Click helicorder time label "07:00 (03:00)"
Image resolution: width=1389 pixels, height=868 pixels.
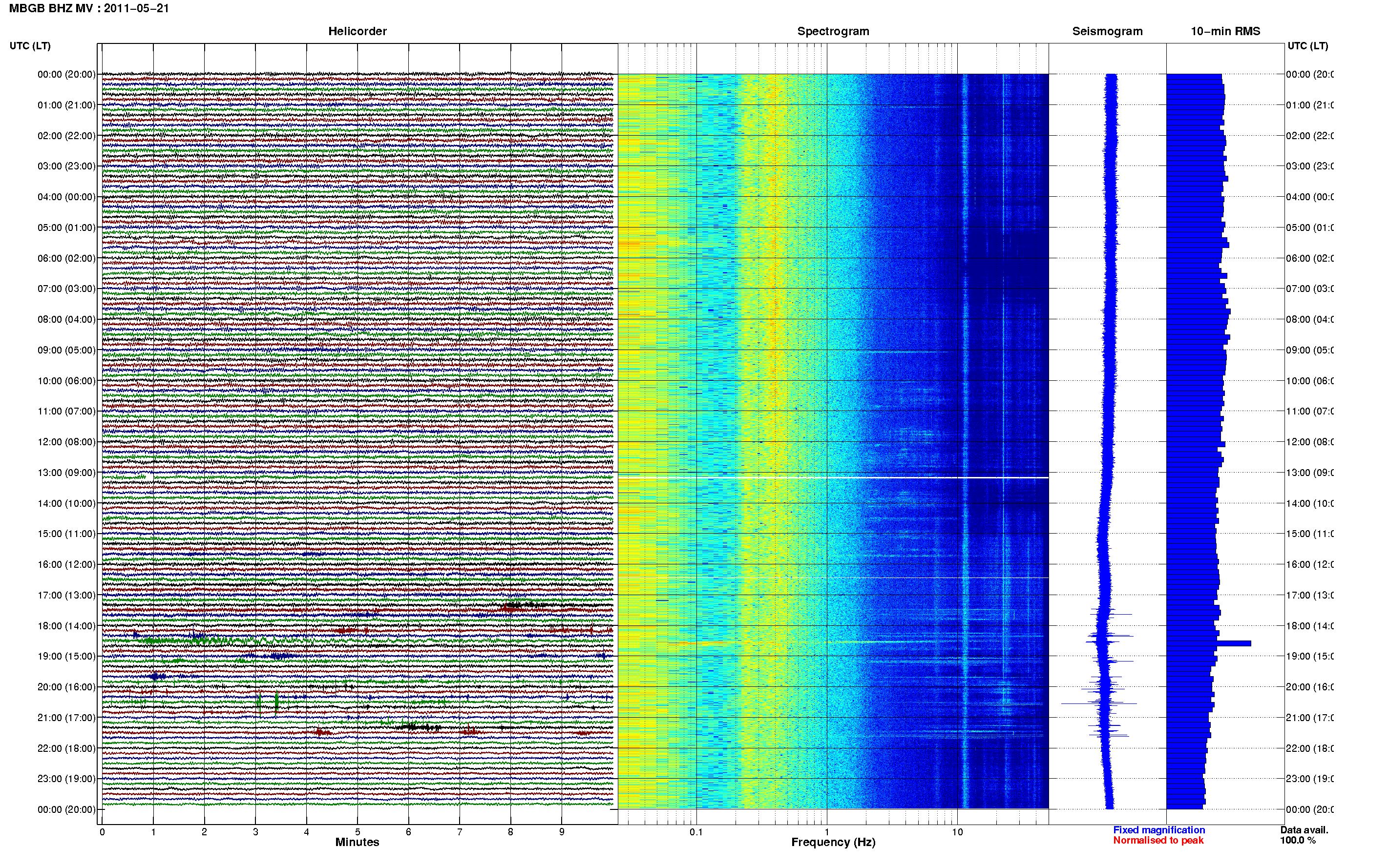[66, 289]
